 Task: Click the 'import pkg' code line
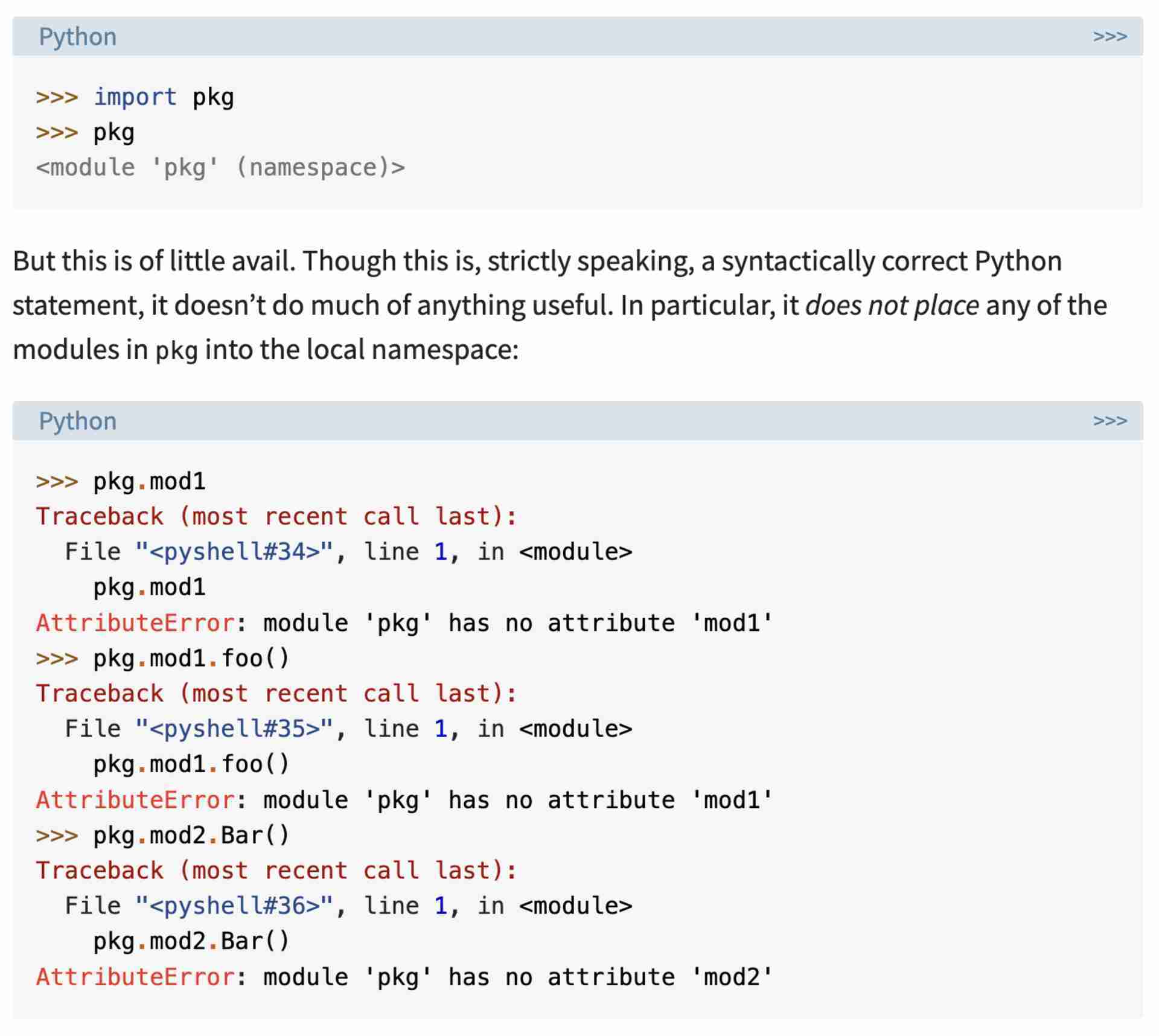[x=135, y=97]
